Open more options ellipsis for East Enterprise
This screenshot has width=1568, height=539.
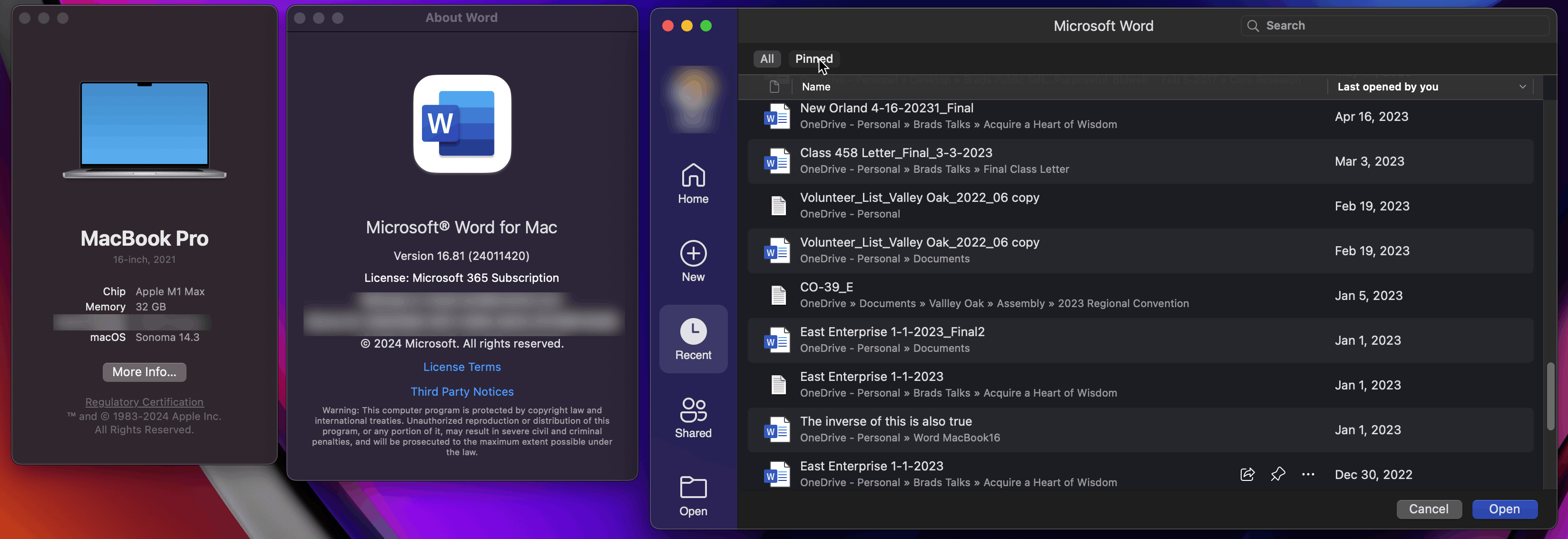[x=1307, y=474]
